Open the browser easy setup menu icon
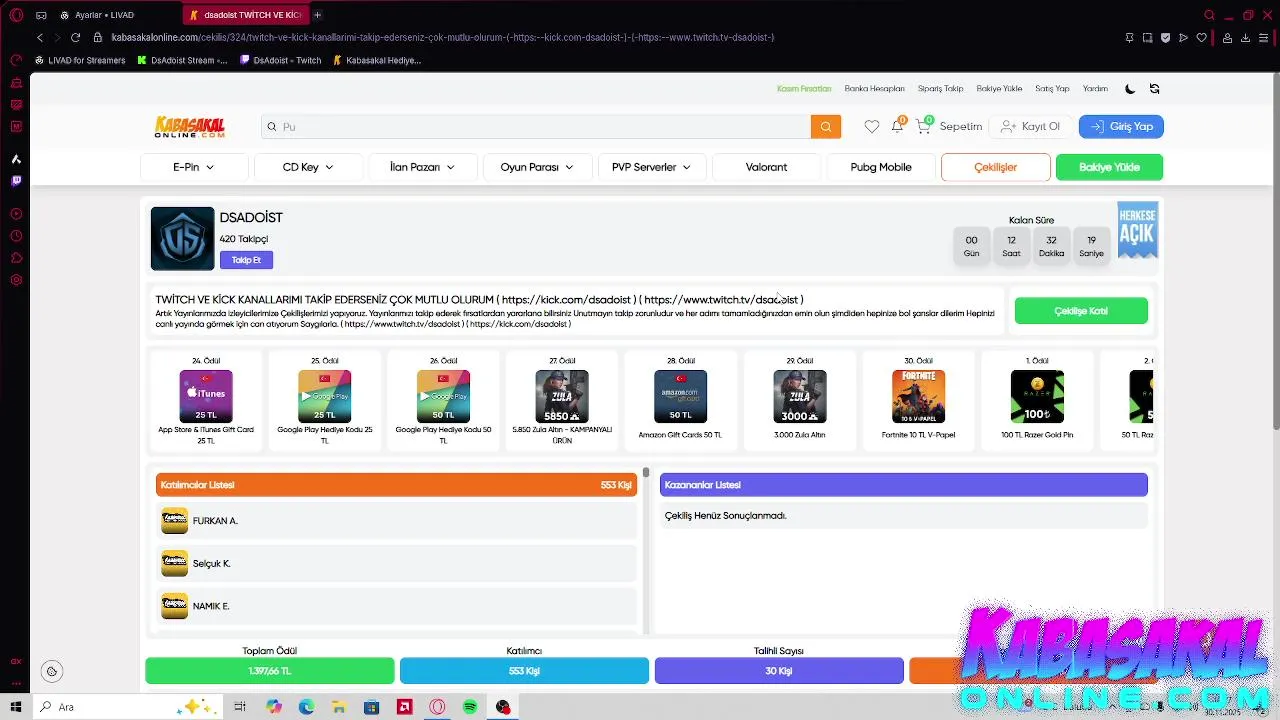The height and width of the screenshot is (720, 1280). [1265, 38]
